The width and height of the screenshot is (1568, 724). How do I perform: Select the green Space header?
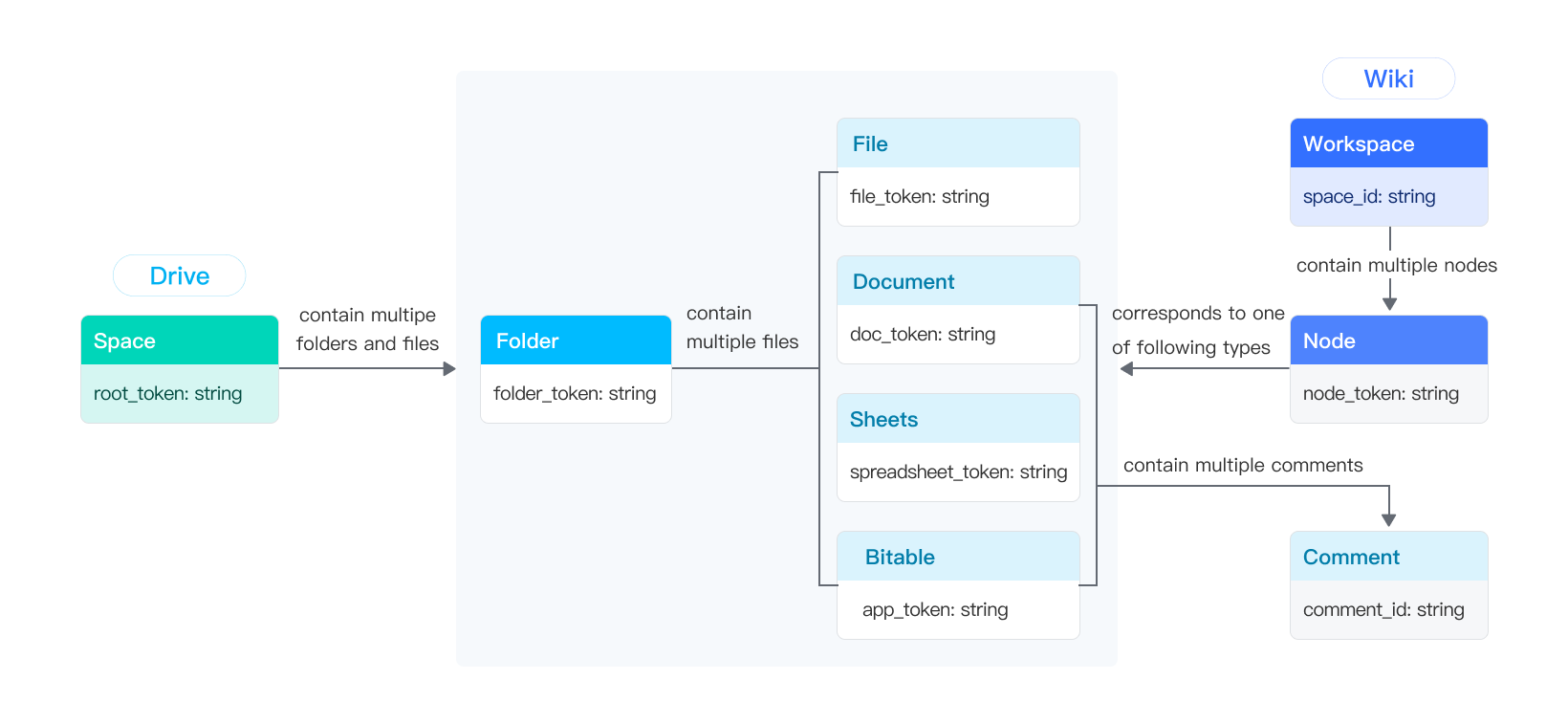(x=180, y=340)
